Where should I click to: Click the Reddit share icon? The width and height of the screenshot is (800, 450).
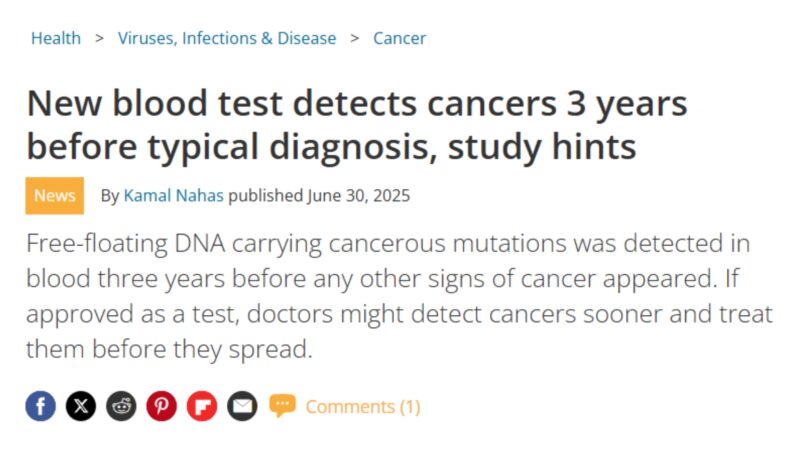121,406
